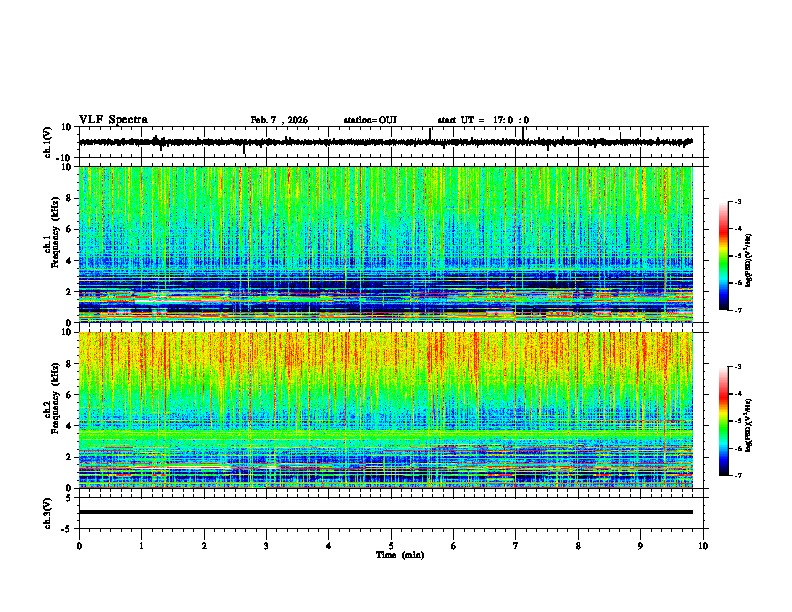The image size is (792, 612).
Task: Click the "4" kHz tick on ch.1 axis
Action: [x=69, y=261]
